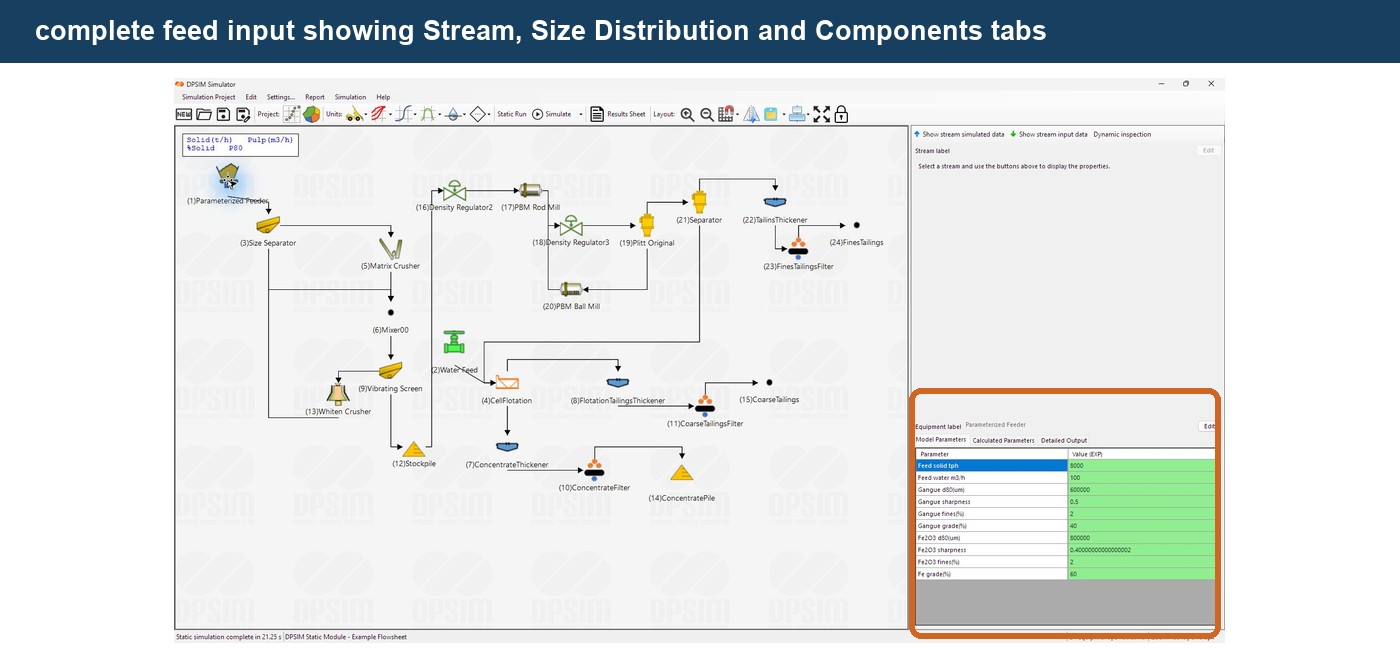1400x650 pixels.
Task: Open a project with the folder icon
Action: (x=204, y=114)
